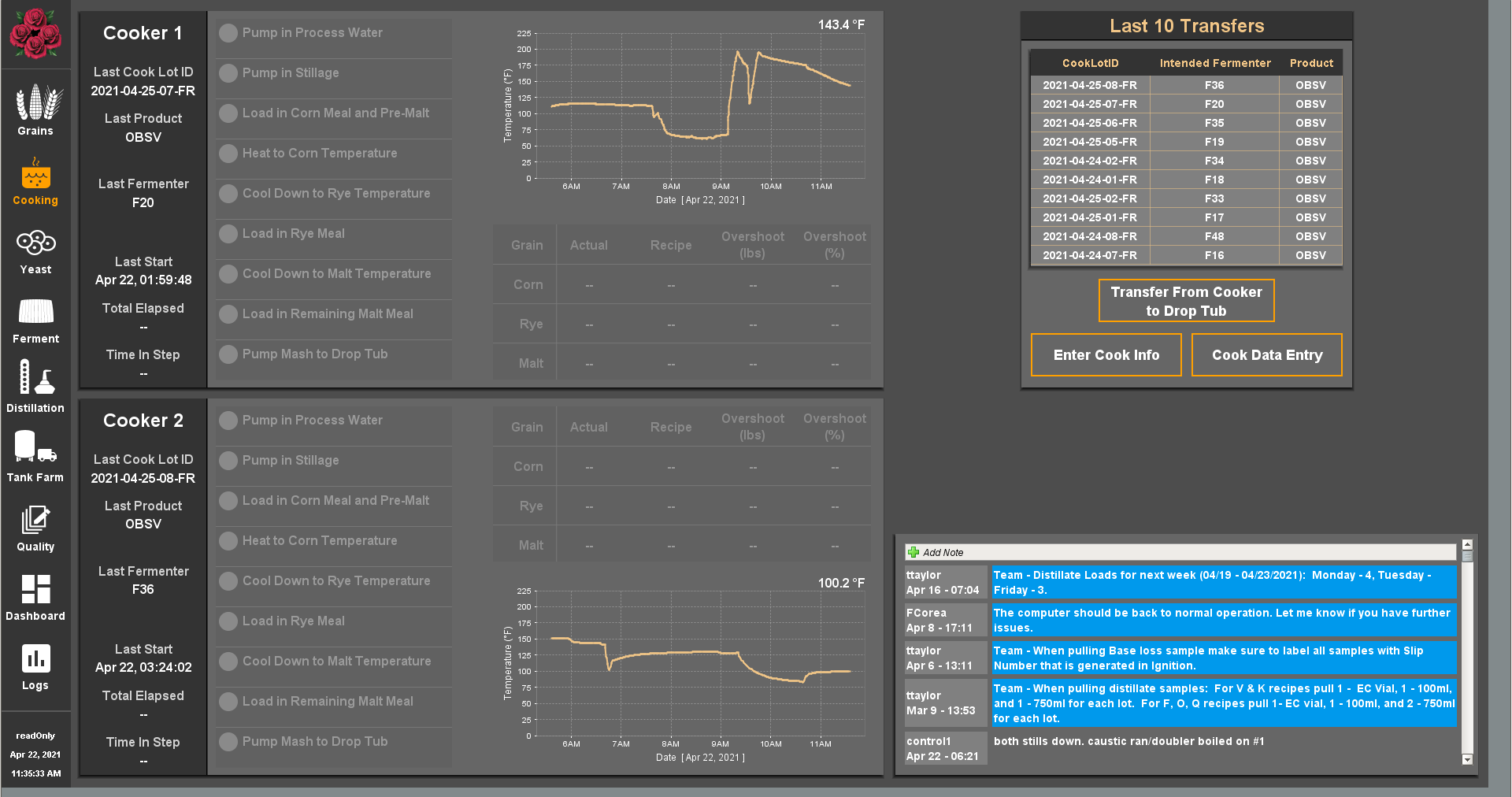Open Cook Data Entry
Image resolution: width=1512 pixels, height=797 pixels.
(x=1267, y=355)
